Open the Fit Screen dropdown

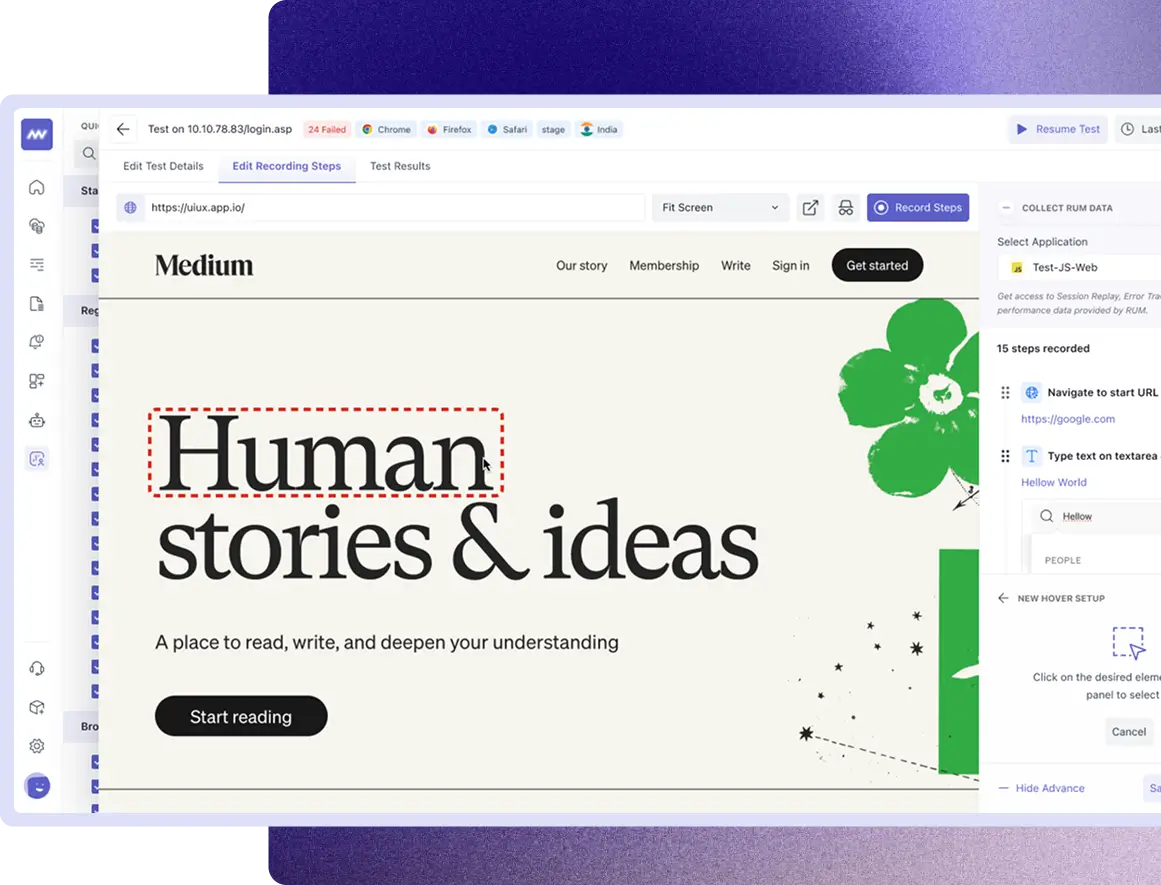point(719,208)
